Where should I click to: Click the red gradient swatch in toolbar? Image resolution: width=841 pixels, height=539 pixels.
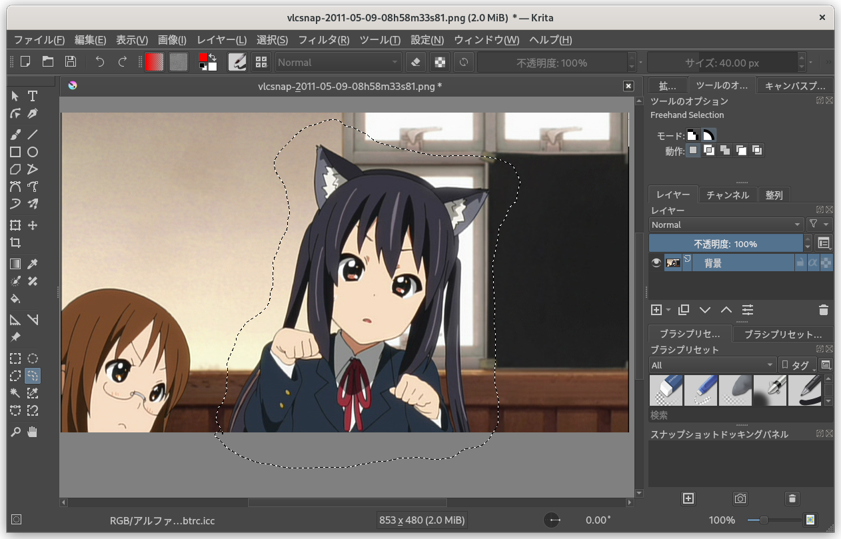click(154, 62)
